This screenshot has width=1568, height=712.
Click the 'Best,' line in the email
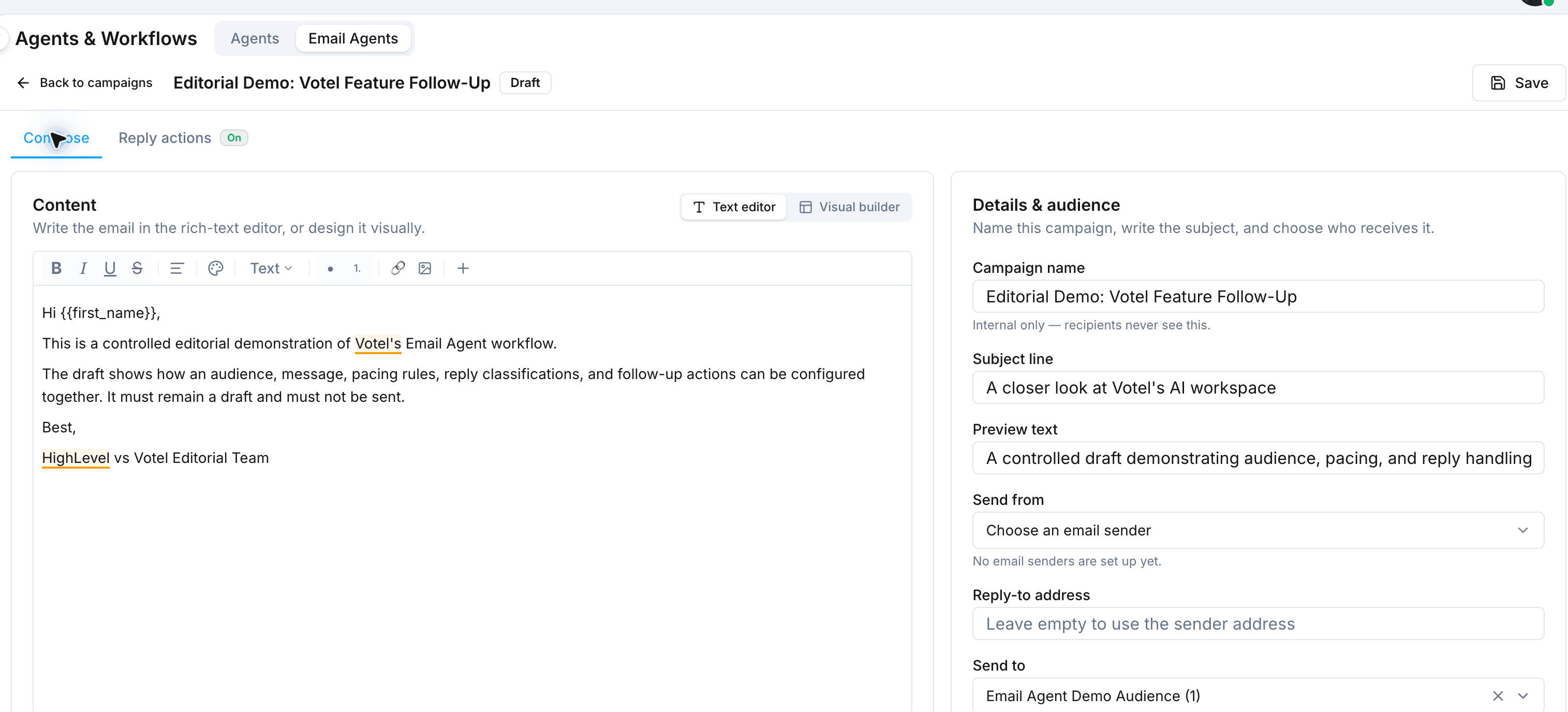click(59, 428)
